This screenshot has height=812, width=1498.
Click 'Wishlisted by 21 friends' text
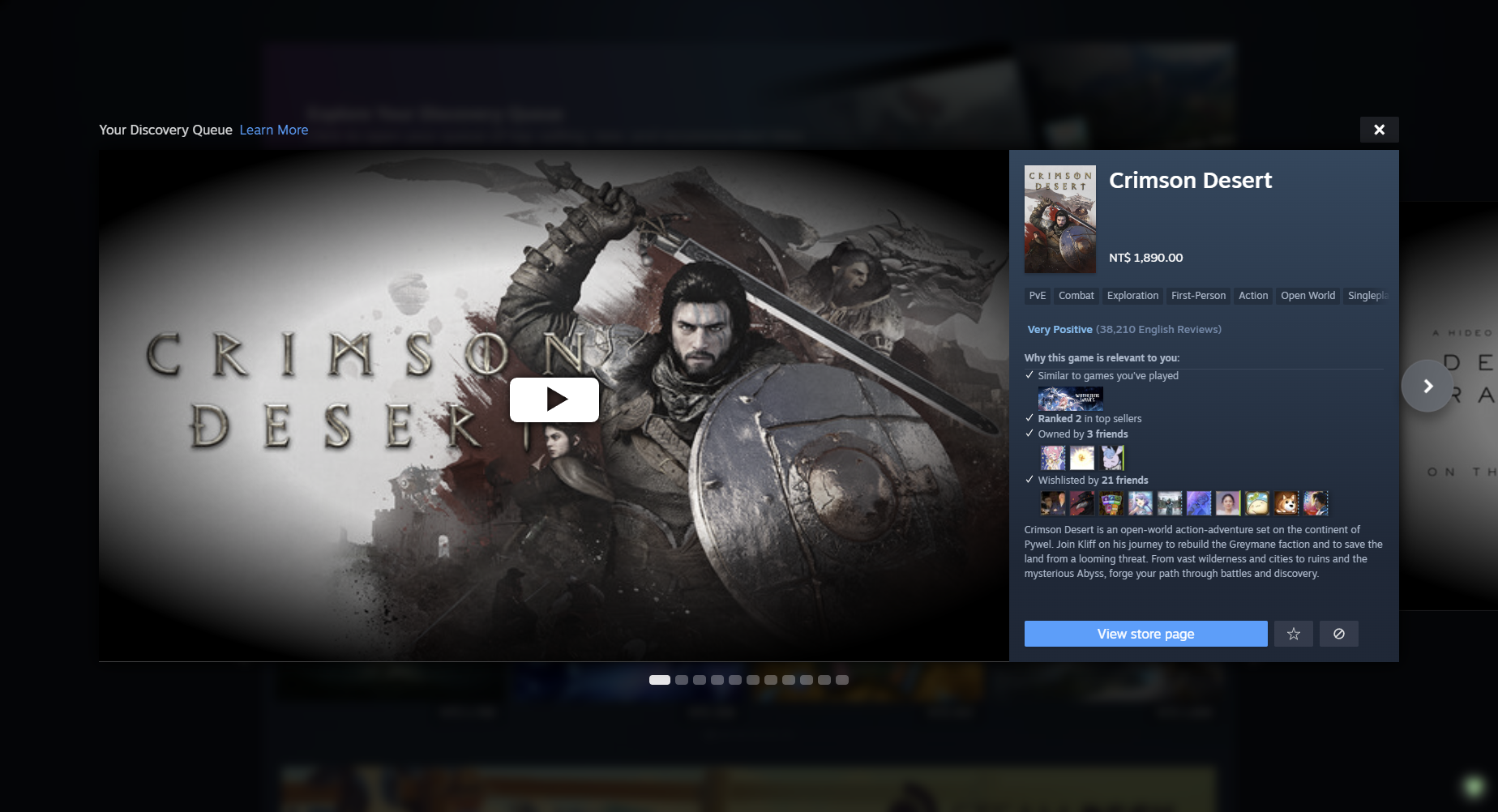pyautogui.click(x=1093, y=481)
